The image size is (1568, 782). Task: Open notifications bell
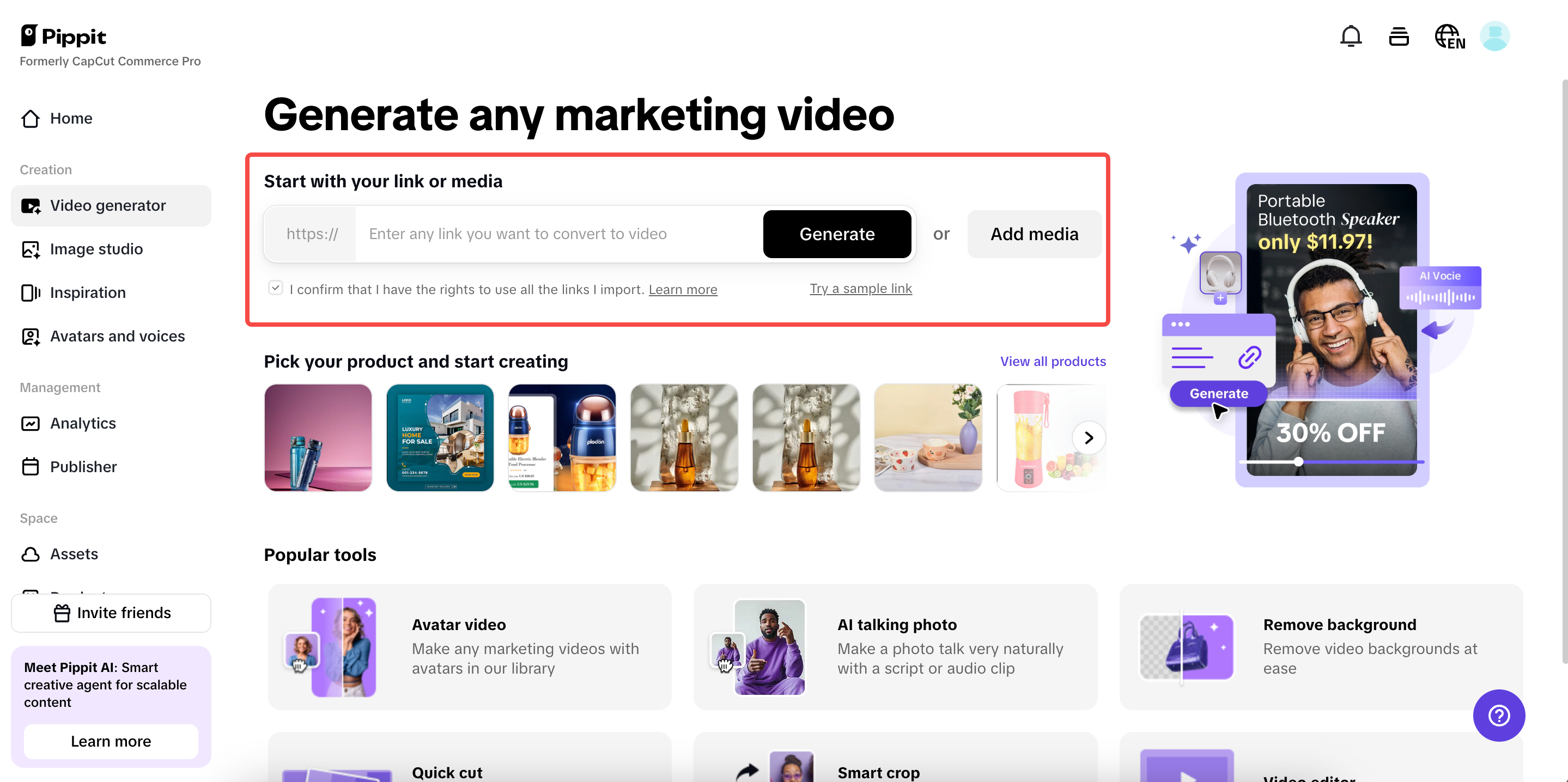coord(1351,36)
